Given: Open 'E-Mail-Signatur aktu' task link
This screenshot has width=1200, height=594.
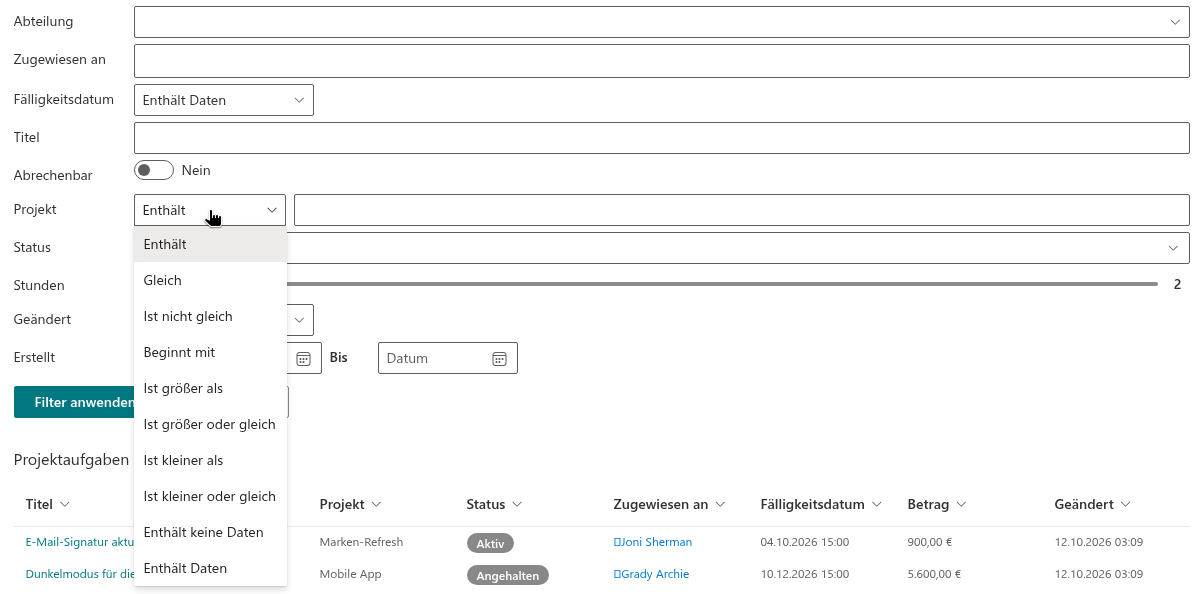Looking at the screenshot, I should pos(80,542).
